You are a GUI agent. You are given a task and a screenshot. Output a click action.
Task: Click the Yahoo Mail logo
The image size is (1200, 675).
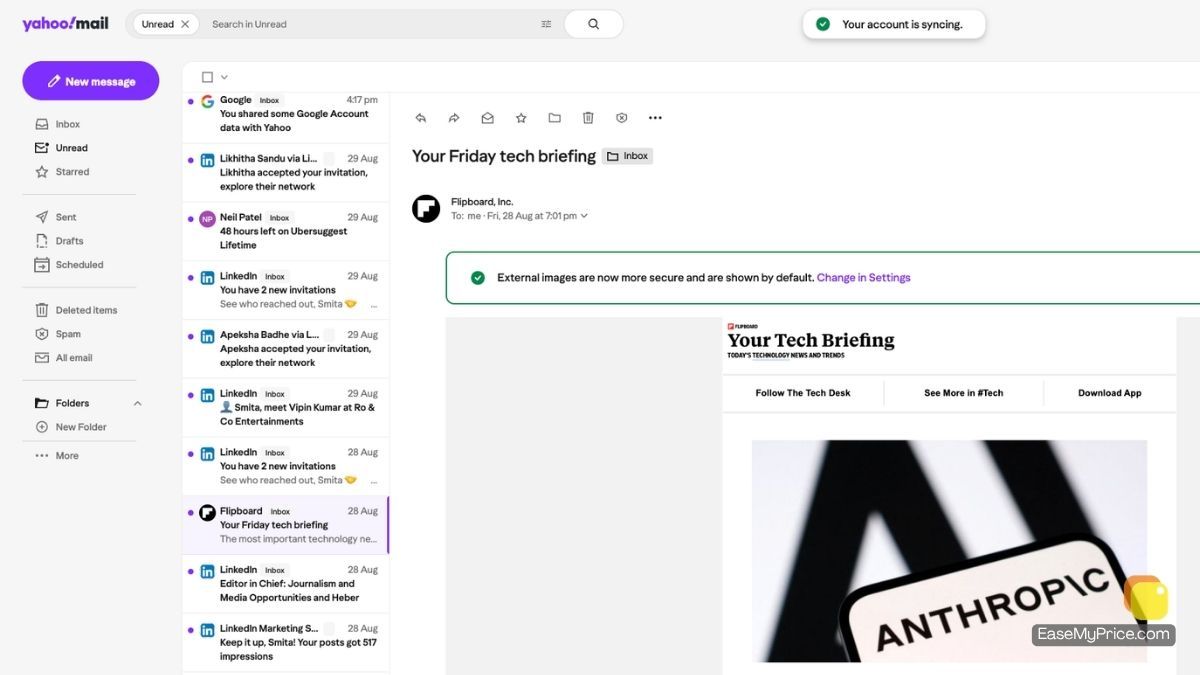click(x=65, y=23)
